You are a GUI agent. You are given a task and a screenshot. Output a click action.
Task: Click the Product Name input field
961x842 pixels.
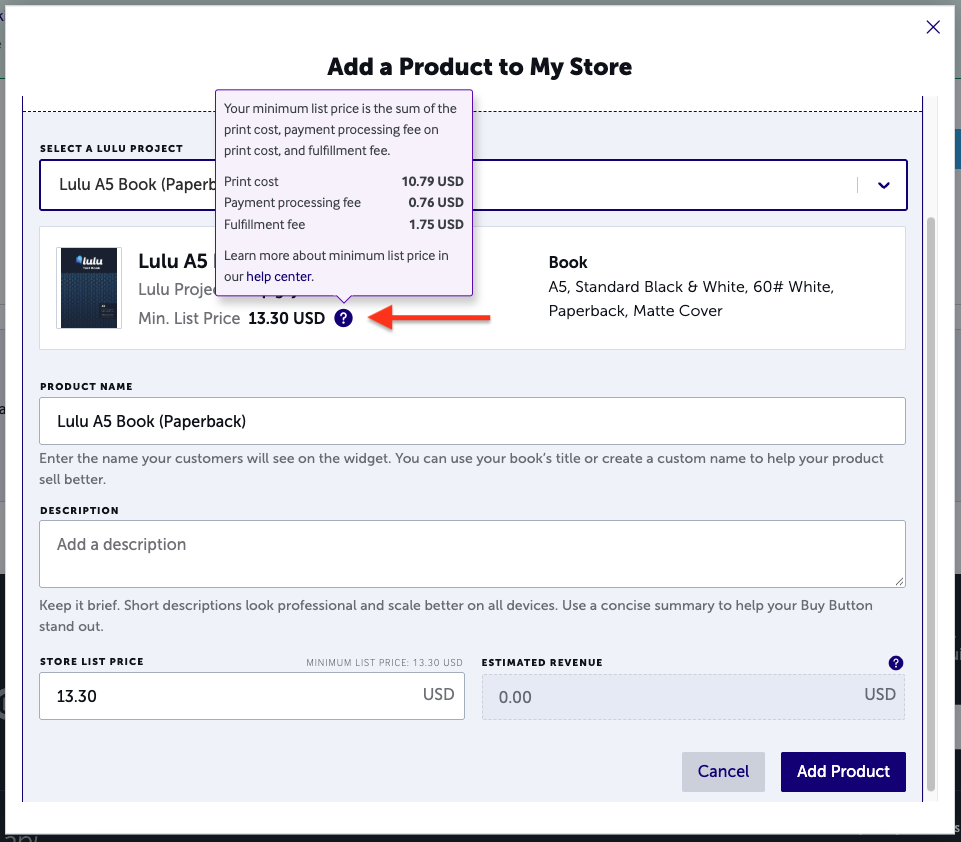[x=472, y=421]
